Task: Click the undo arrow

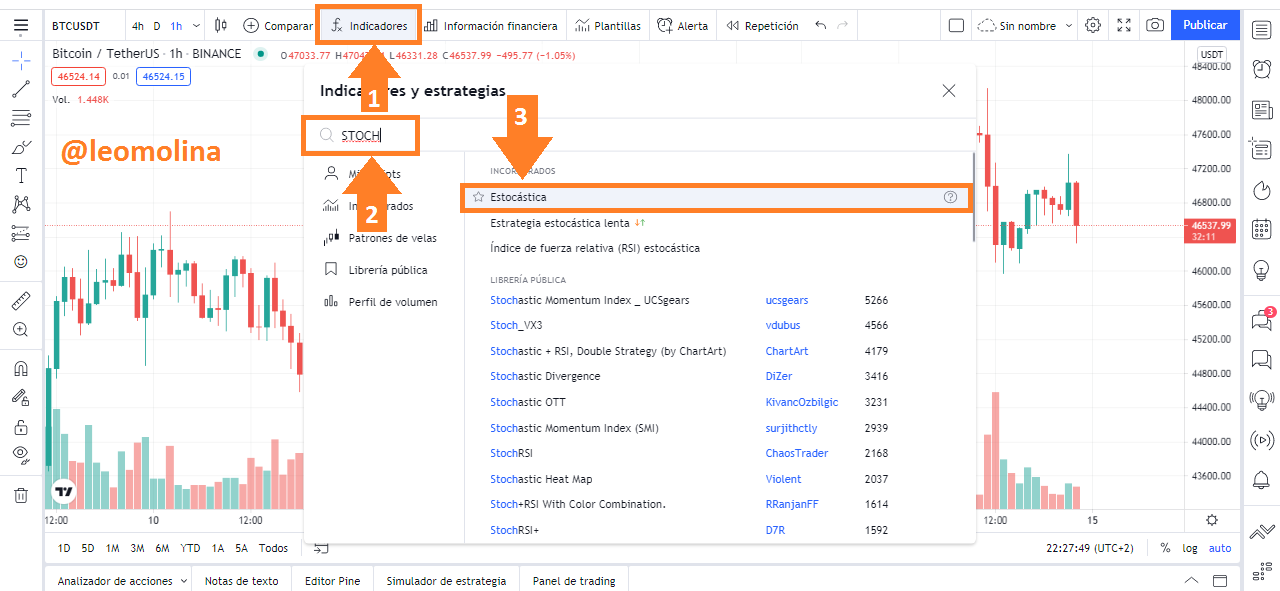Action: (821, 25)
